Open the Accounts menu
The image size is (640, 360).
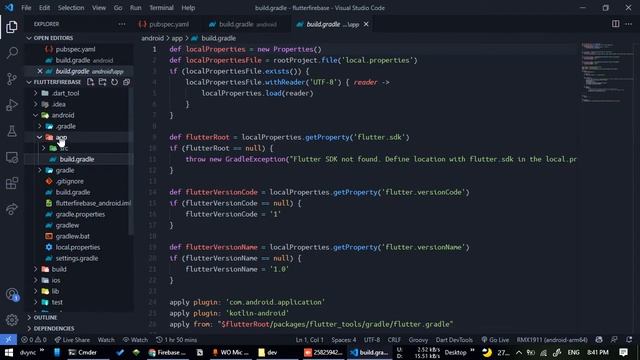click(12, 294)
